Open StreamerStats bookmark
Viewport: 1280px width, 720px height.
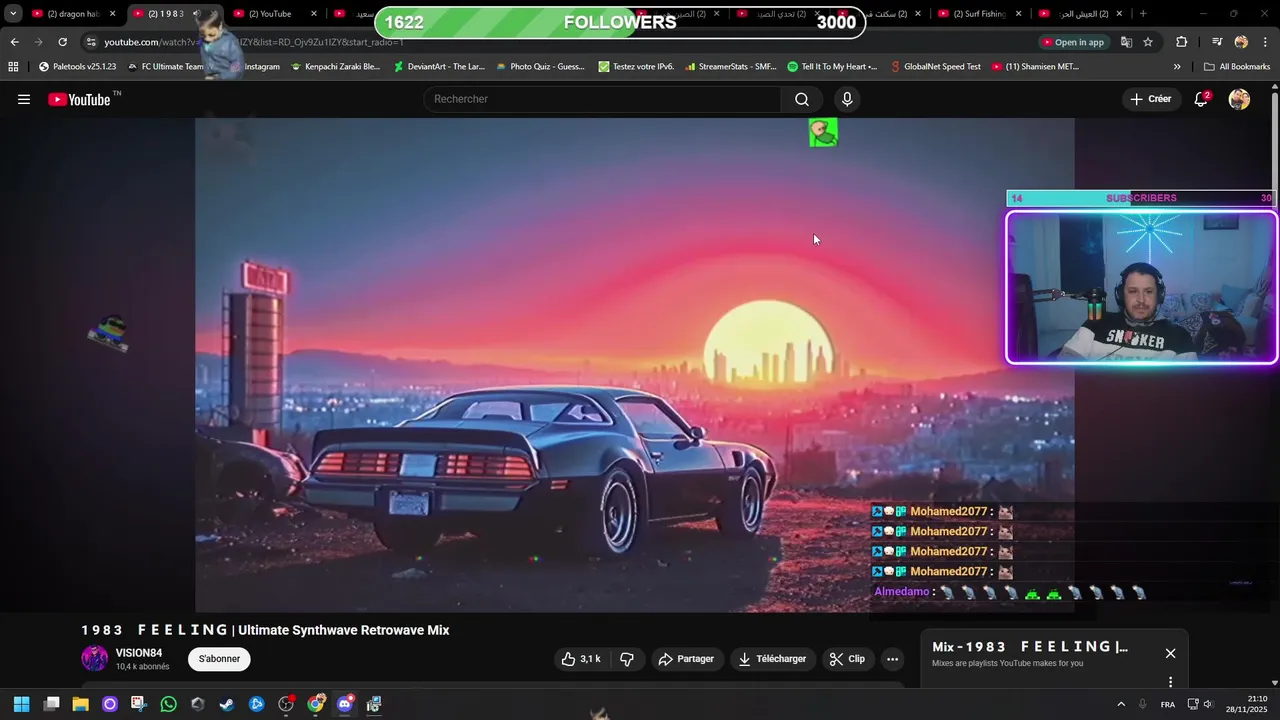point(731,67)
